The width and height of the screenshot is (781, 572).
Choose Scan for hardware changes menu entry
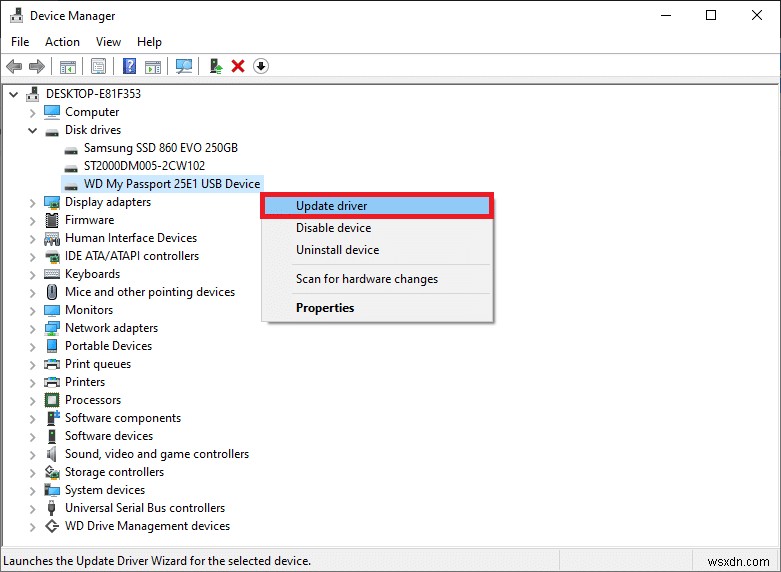click(x=377, y=279)
